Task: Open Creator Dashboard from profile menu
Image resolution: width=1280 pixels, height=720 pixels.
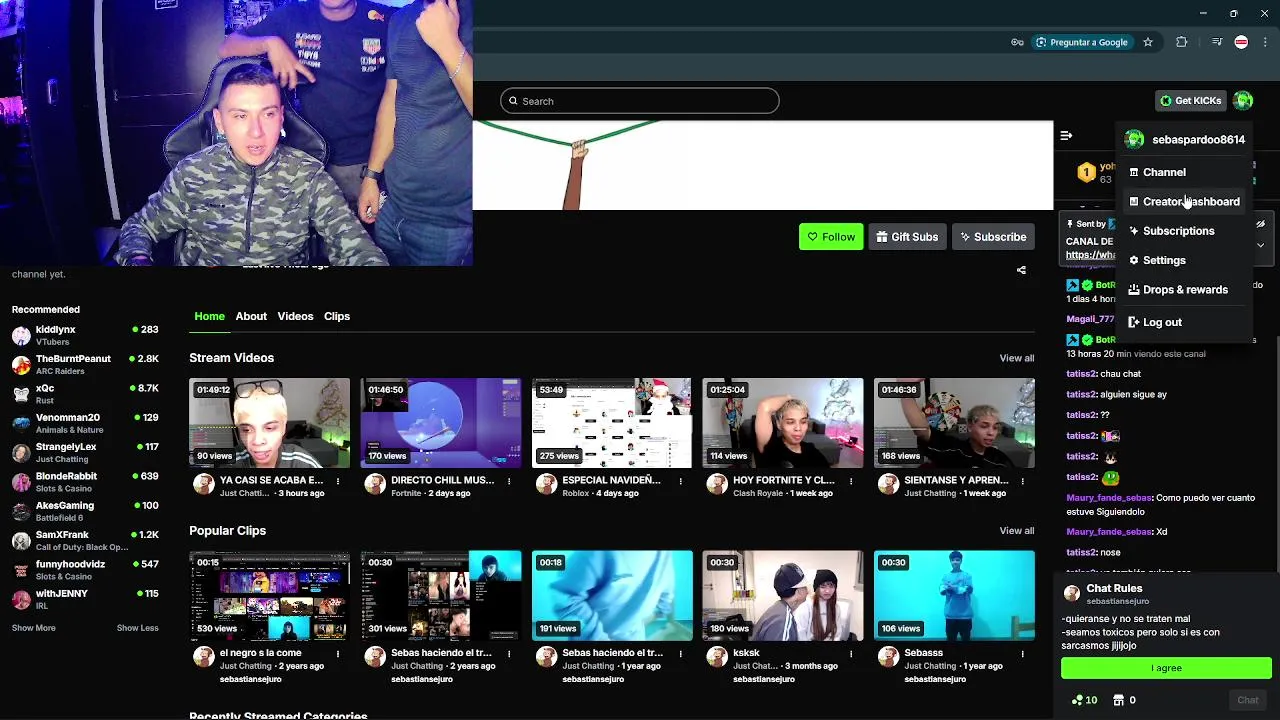Action: (1184, 201)
